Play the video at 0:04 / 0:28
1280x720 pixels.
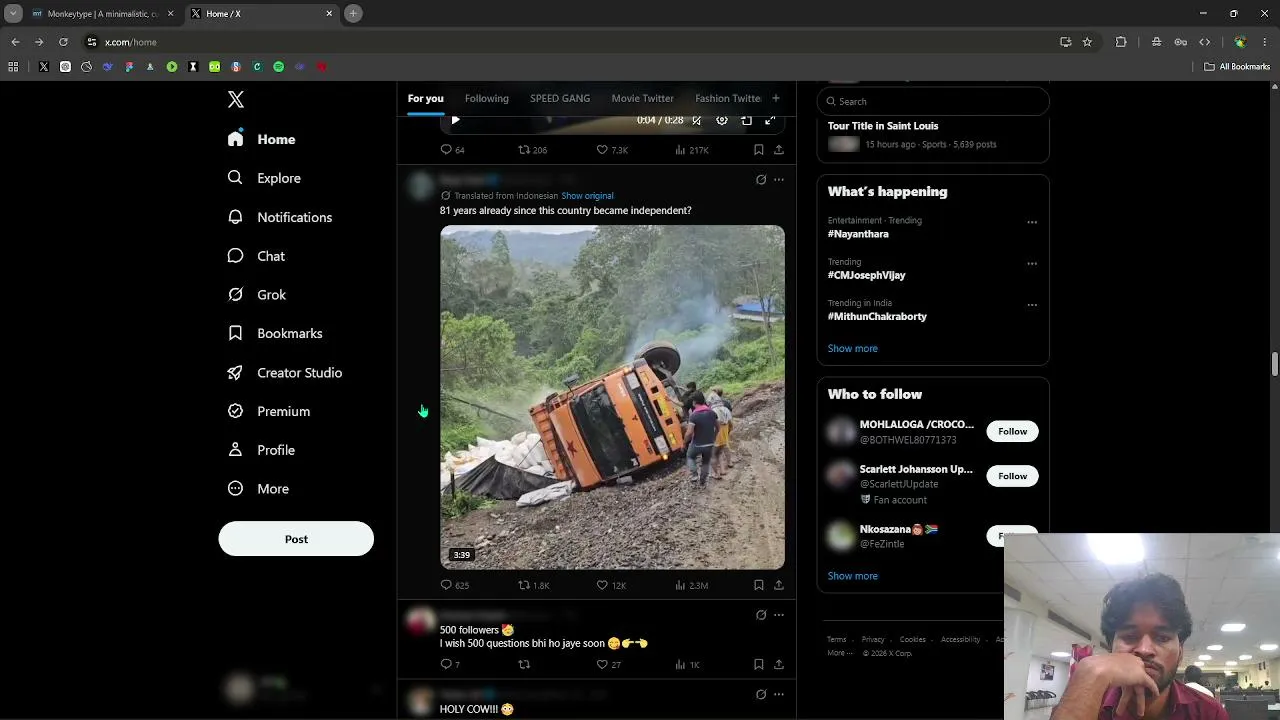455,120
